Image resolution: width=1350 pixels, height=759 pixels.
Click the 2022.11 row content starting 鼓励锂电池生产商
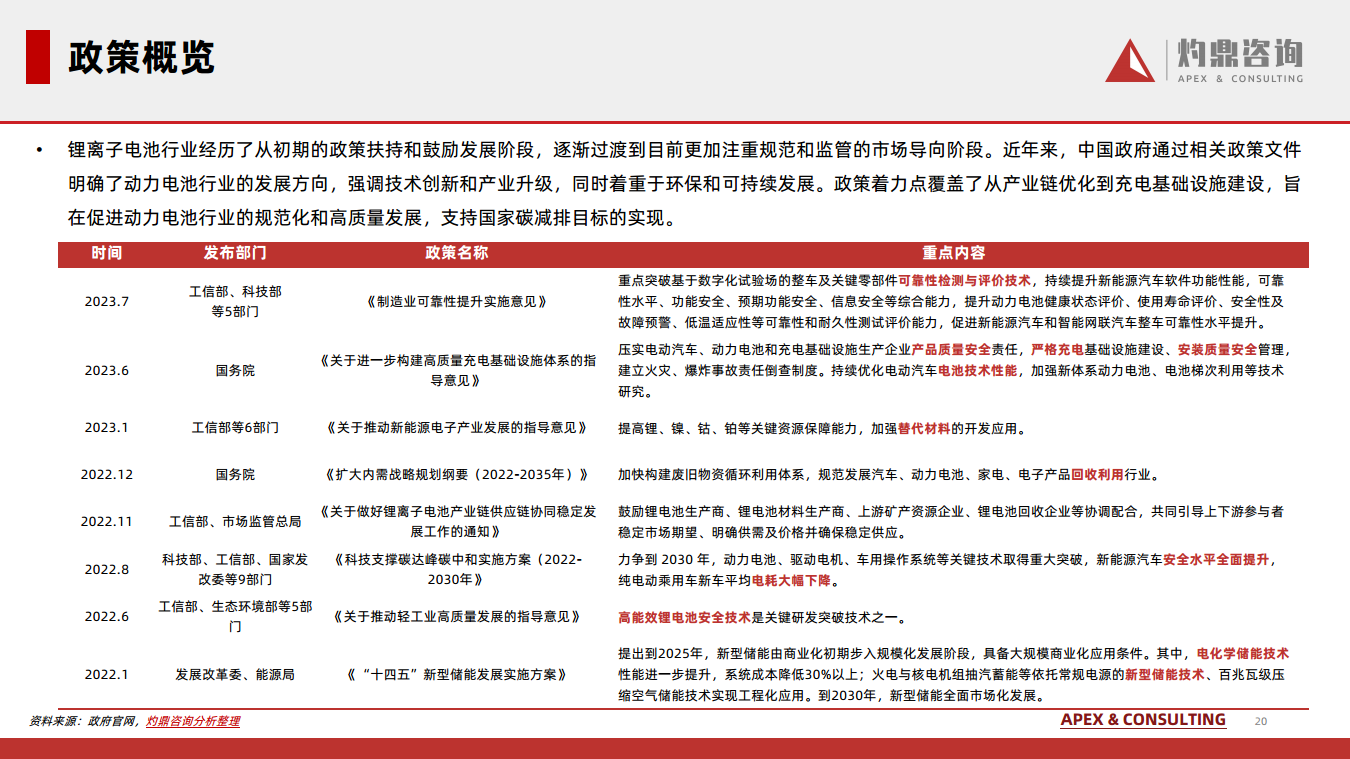pos(951,522)
